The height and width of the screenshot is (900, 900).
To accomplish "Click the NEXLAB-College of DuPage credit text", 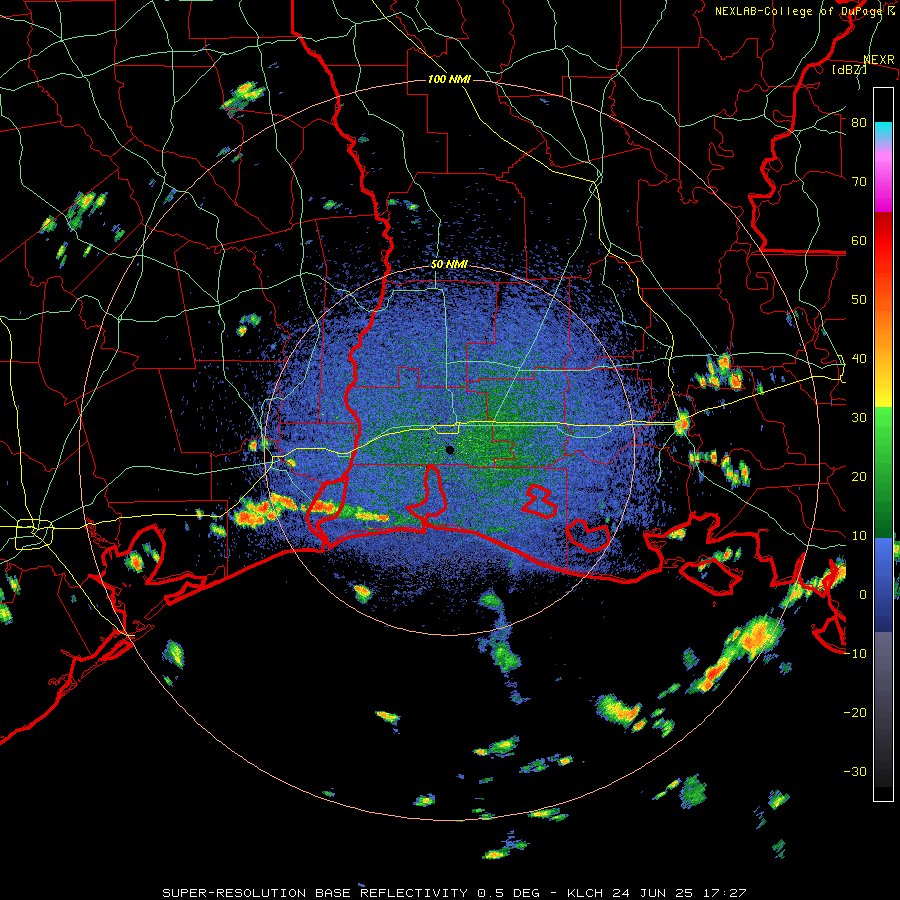I will click(x=805, y=11).
